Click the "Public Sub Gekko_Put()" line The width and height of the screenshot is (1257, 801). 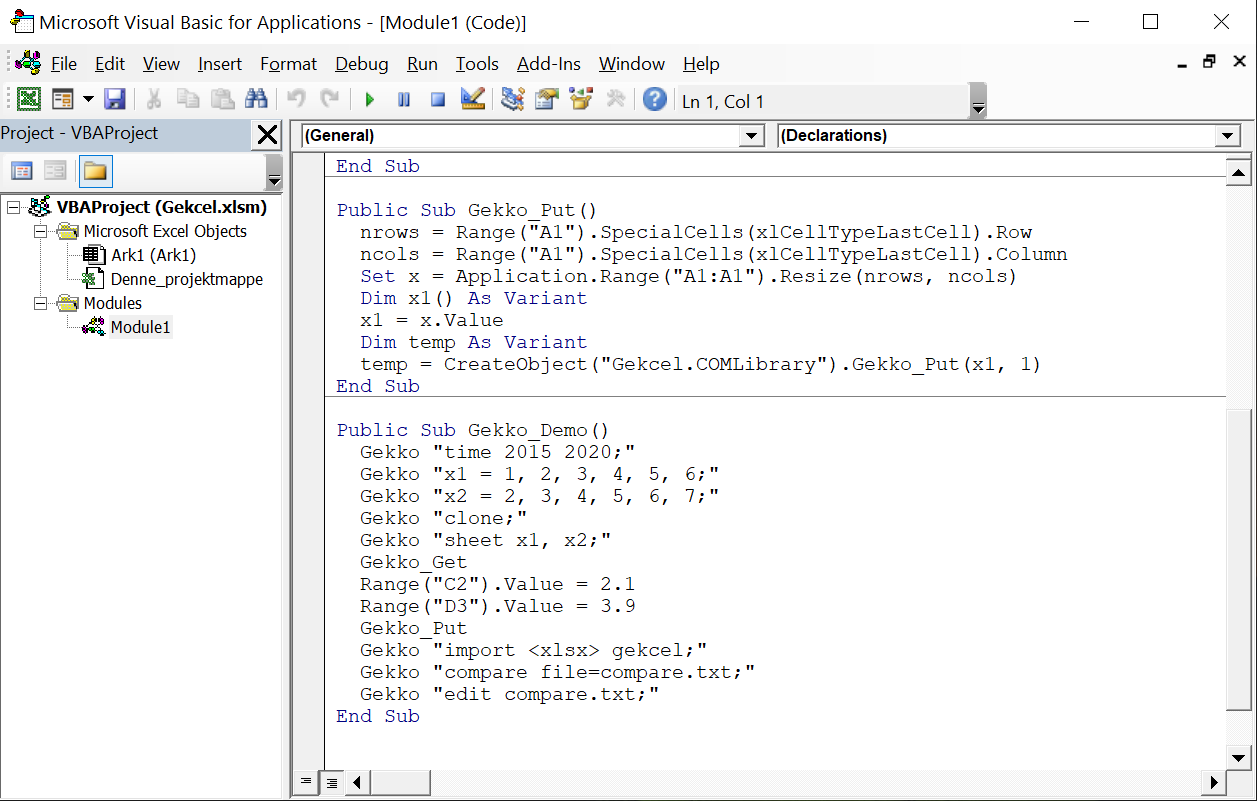tap(466, 210)
